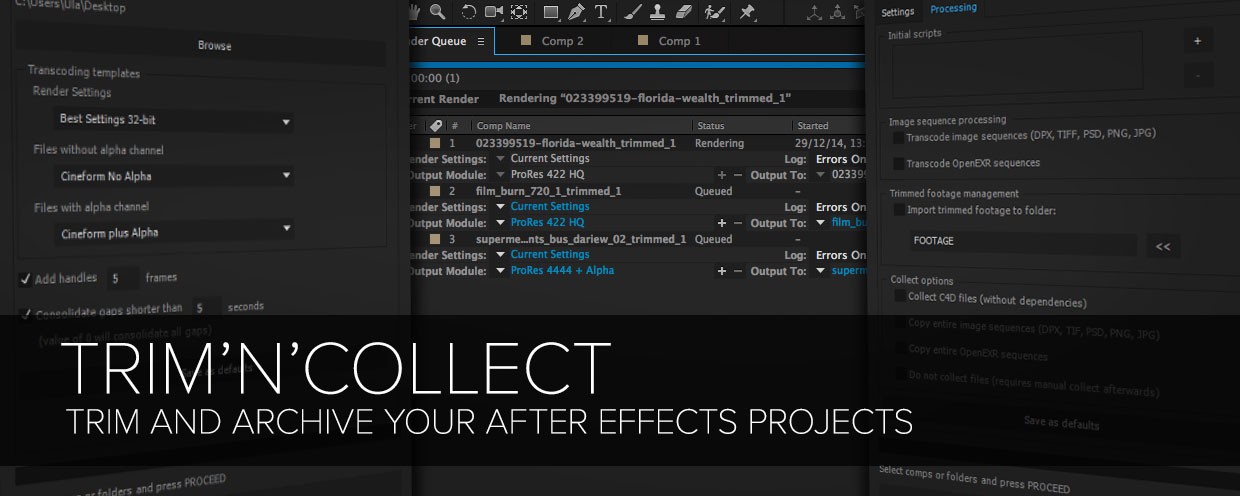Remove output module from supermeents_bus item

(738, 271)
